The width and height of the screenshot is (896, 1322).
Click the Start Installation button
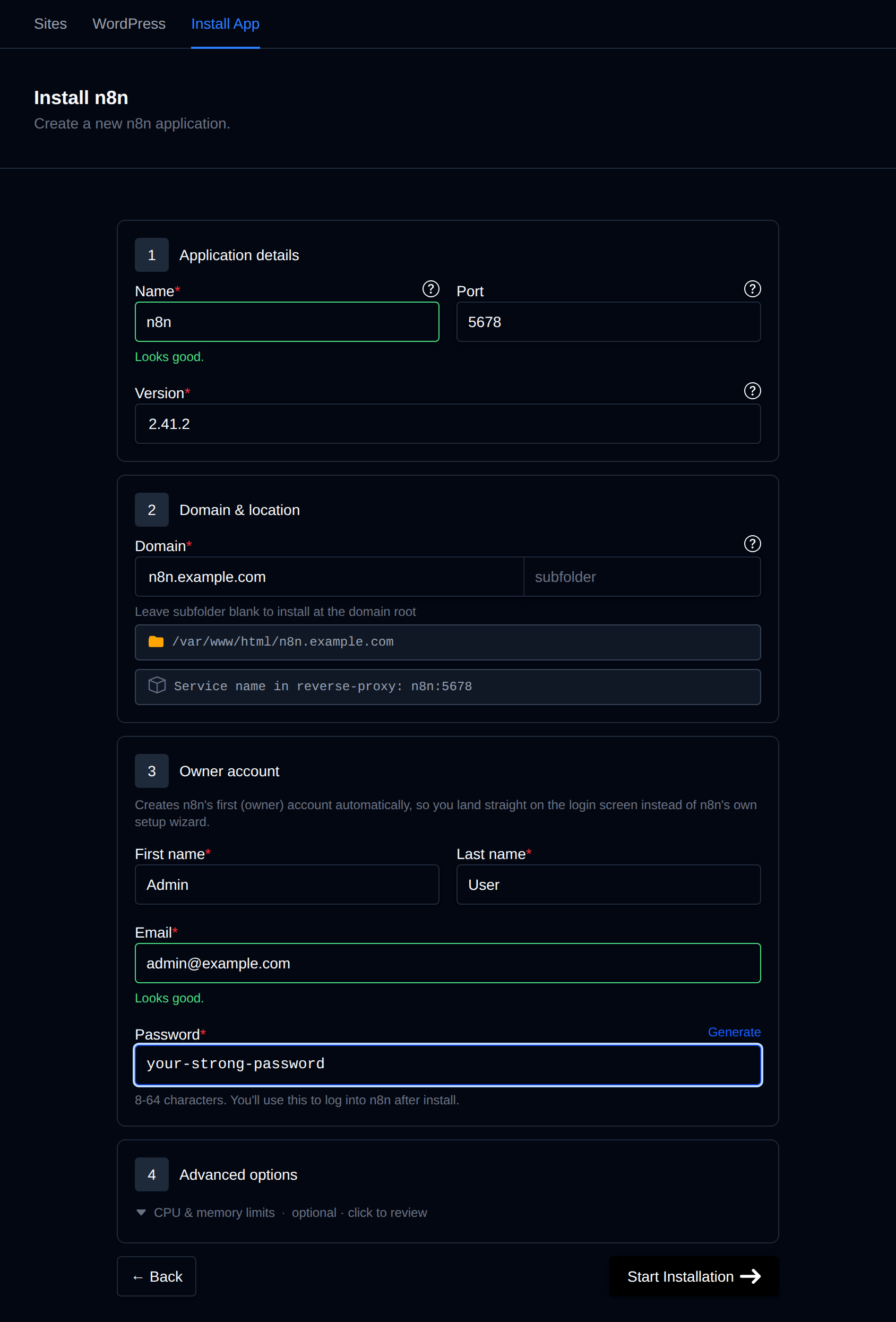(x=693, y=1276)
